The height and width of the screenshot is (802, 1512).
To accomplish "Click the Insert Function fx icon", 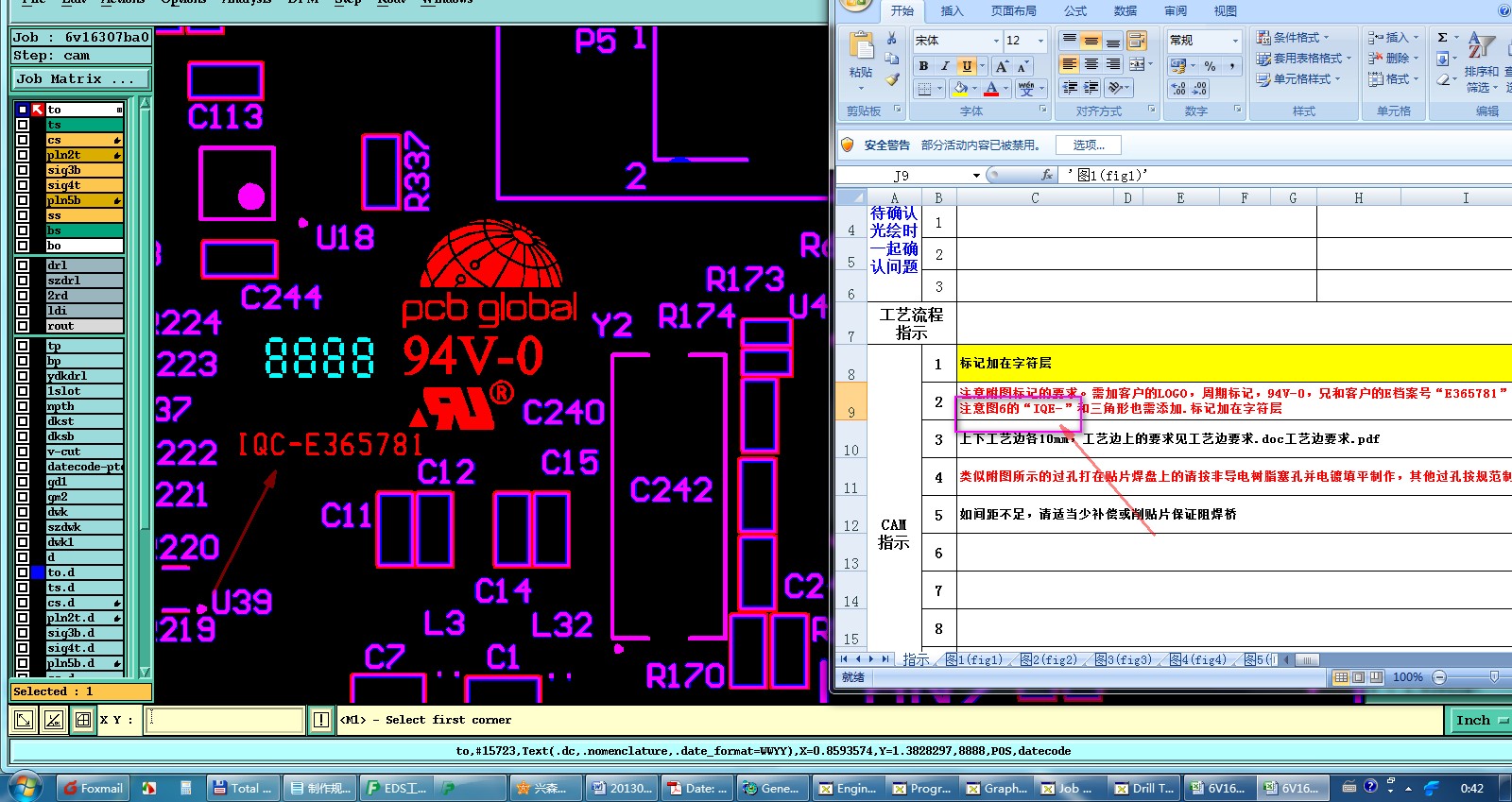I will [x=1047, y=175].
